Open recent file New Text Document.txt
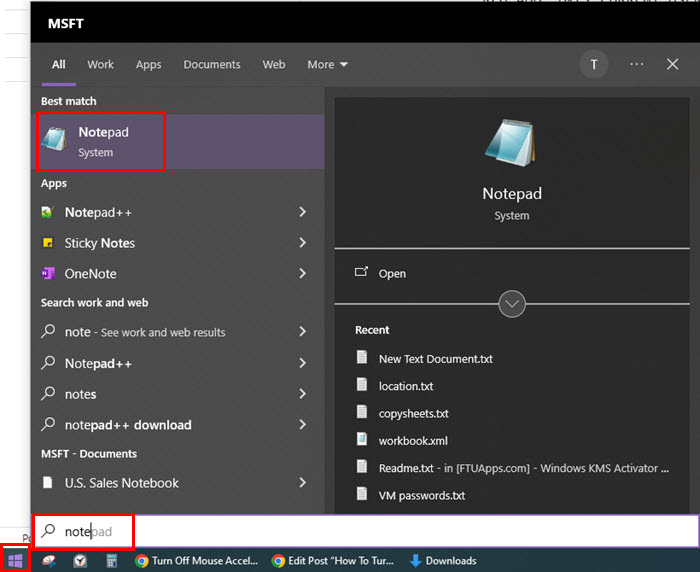The height and width of the screenshot is (572, 700). (435, 359)
